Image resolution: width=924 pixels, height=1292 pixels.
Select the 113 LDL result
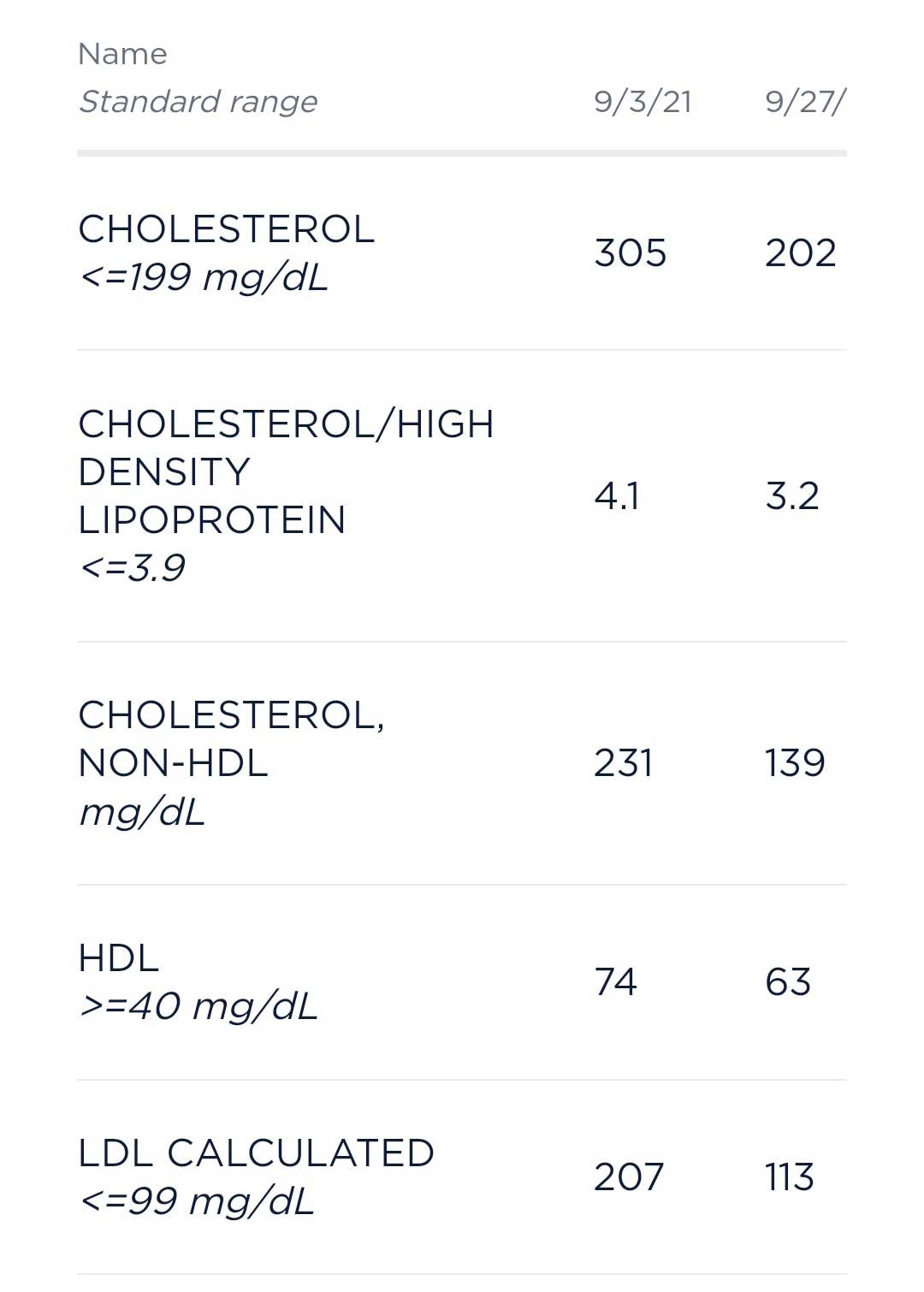(x=789, y=1176)
